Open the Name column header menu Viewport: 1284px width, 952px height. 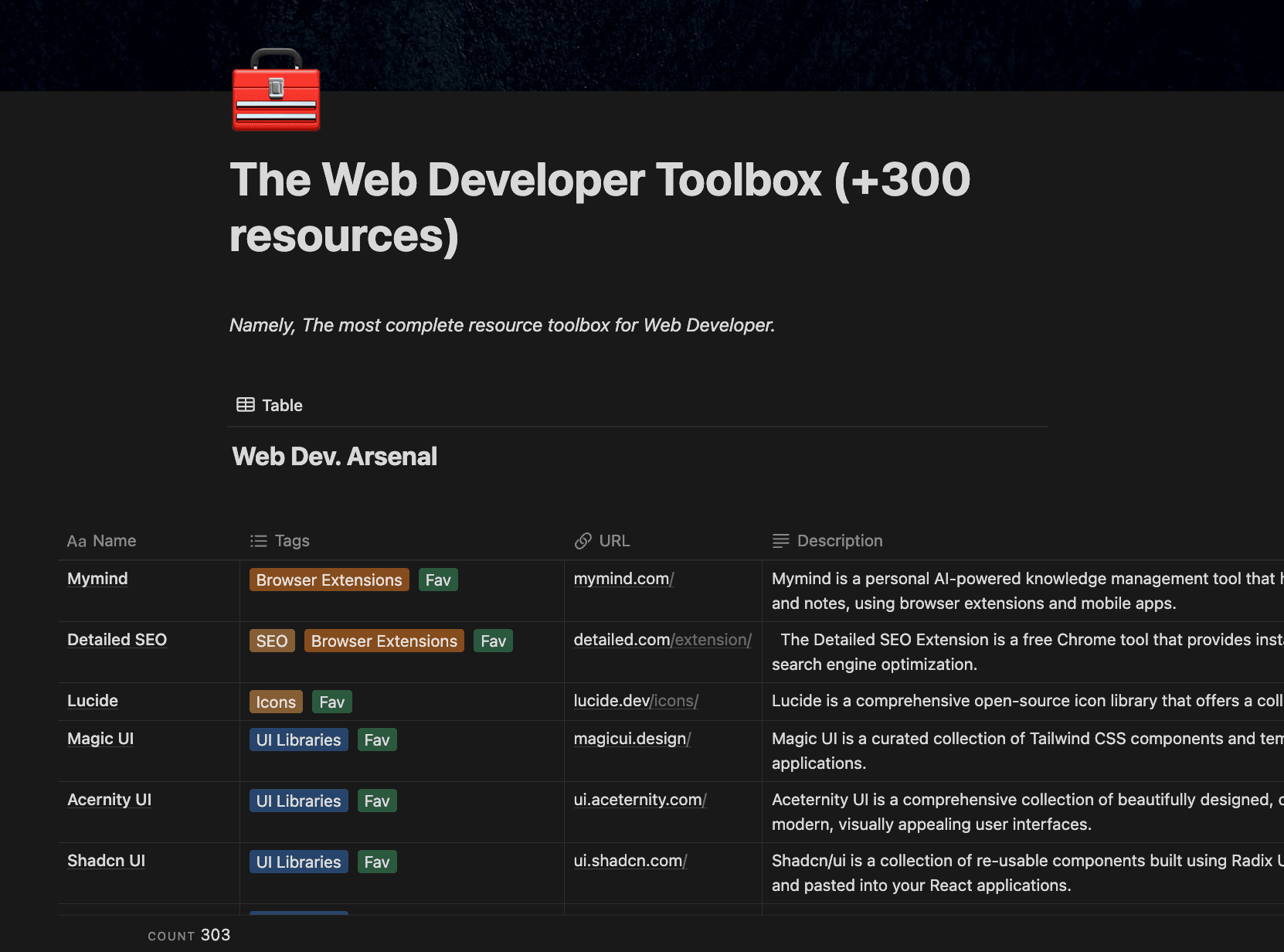pyautogui.click(x=114, y=541)
